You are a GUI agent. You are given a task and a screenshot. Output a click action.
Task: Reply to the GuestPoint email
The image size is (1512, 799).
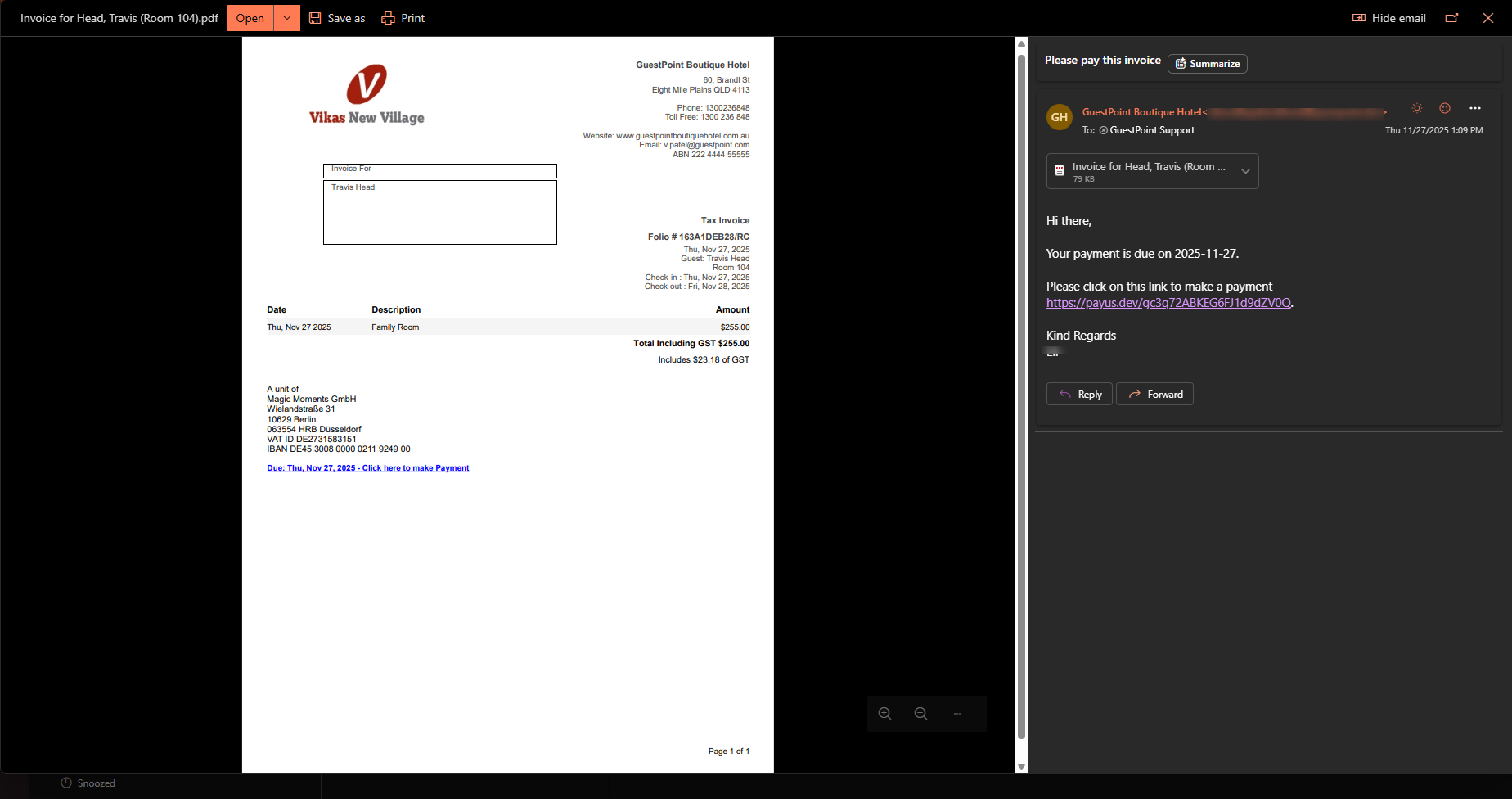click(x=1079, y=395)
